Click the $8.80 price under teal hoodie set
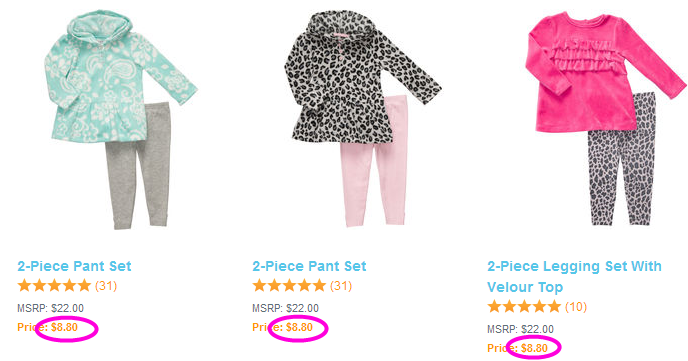This screenshot has height=361, width=688. coord(64,327)
